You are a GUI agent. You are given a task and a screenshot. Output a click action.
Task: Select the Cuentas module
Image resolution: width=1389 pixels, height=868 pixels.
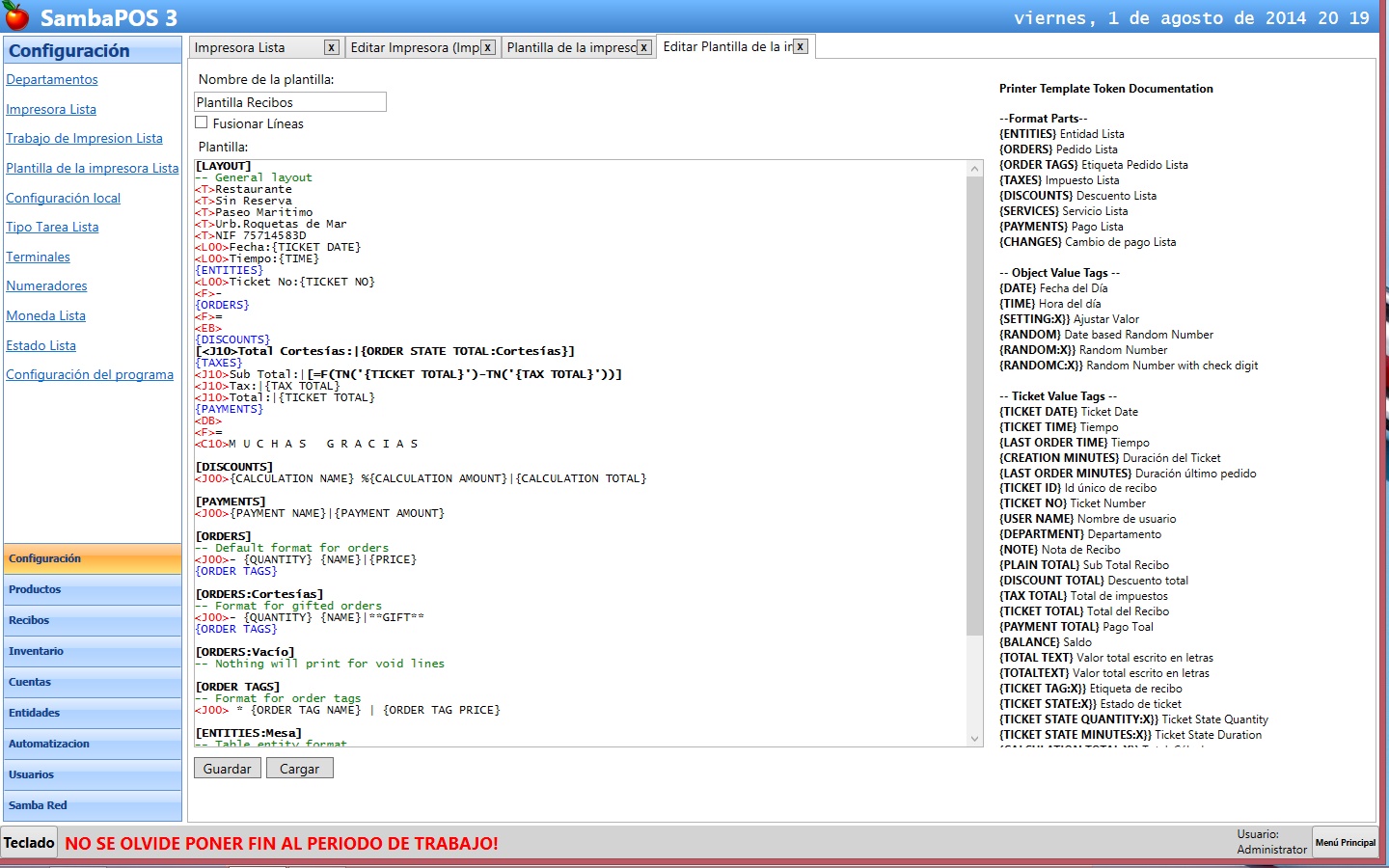pyautogui.click(x=93, y=682)
